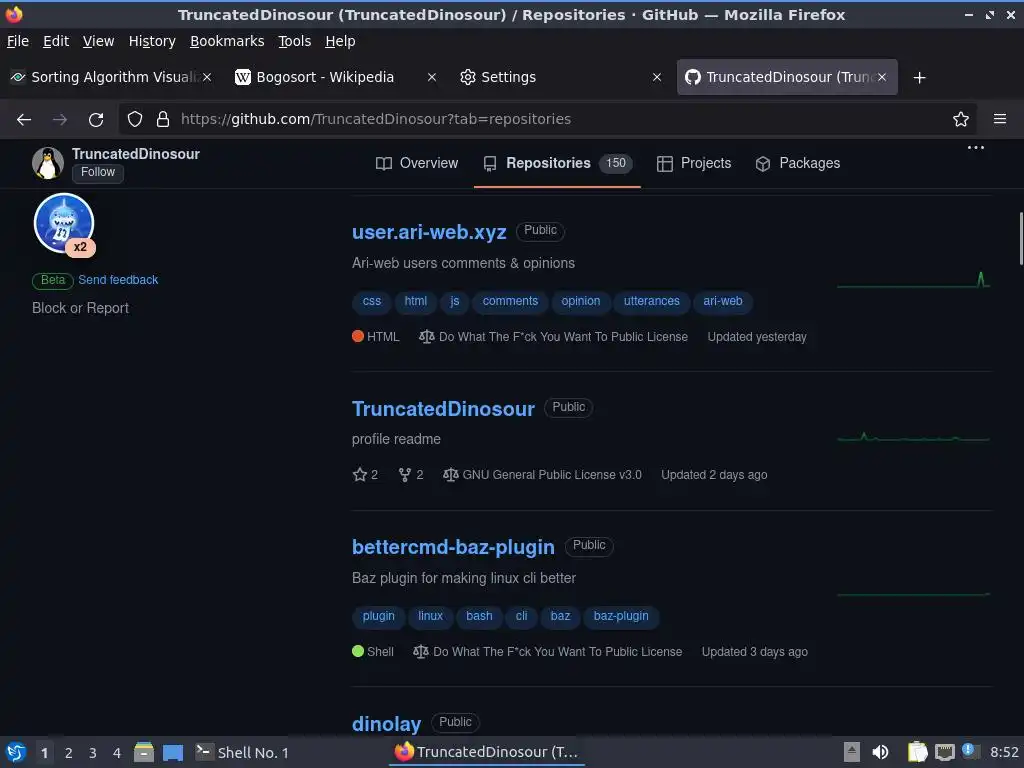Screen dimensions: 1024x768
Task: Open the File menu
Action: point(18,41)
